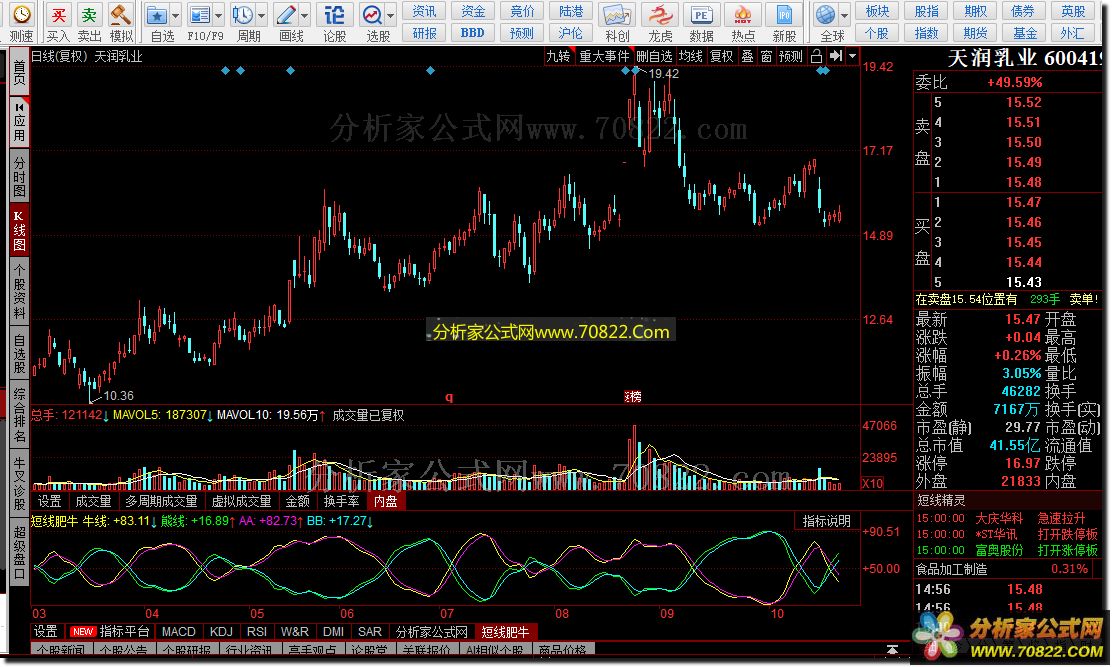Screen dimensions: 1112x667
Task: Open the 全球 globe icon
Action: coord(825,14)
